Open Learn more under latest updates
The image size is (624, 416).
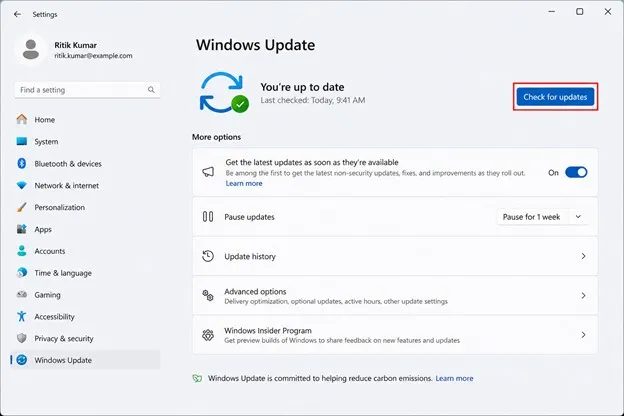click(244, 184)
